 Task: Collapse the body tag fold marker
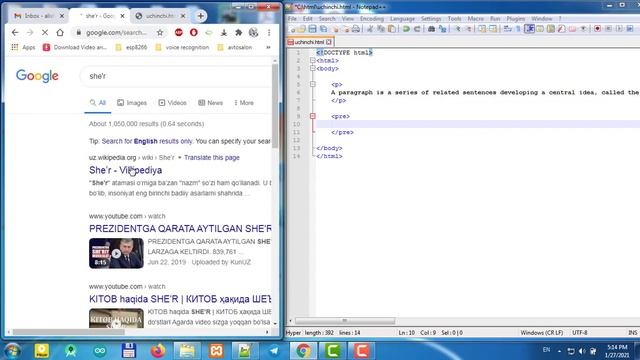(313, 69)
